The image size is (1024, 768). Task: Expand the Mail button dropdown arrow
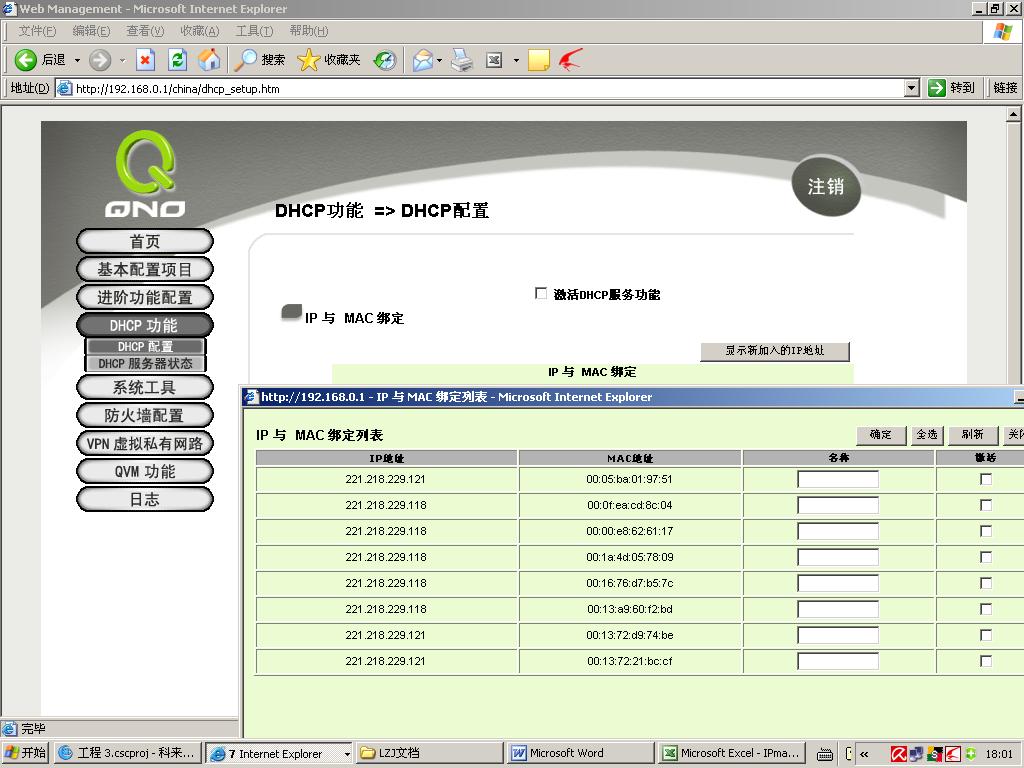439,60
